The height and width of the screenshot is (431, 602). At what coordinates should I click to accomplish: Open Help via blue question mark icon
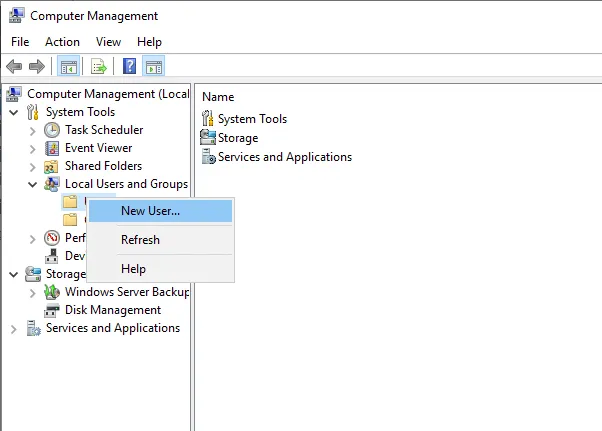[129, 66]
